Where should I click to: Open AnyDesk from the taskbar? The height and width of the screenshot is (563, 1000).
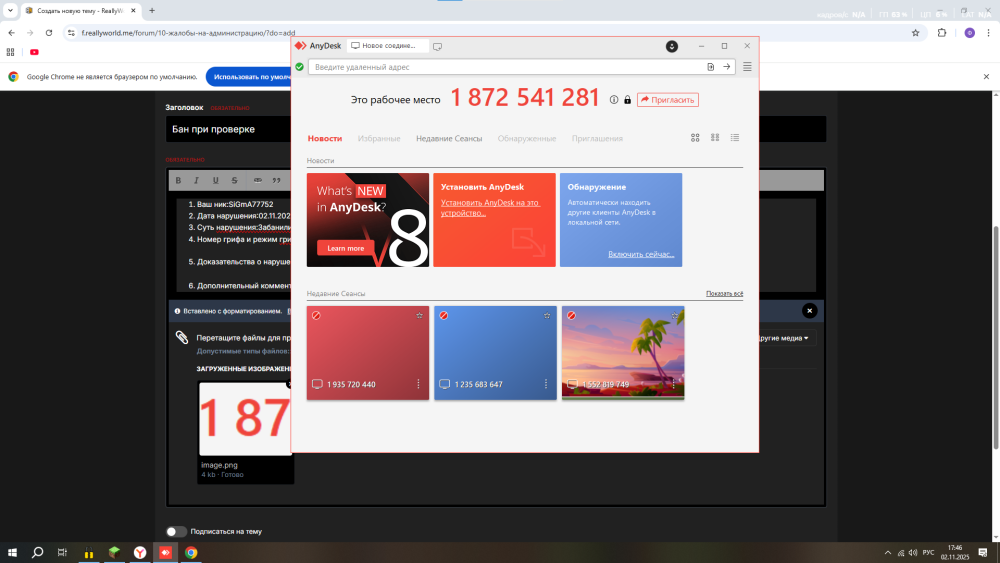pos(165,553)
